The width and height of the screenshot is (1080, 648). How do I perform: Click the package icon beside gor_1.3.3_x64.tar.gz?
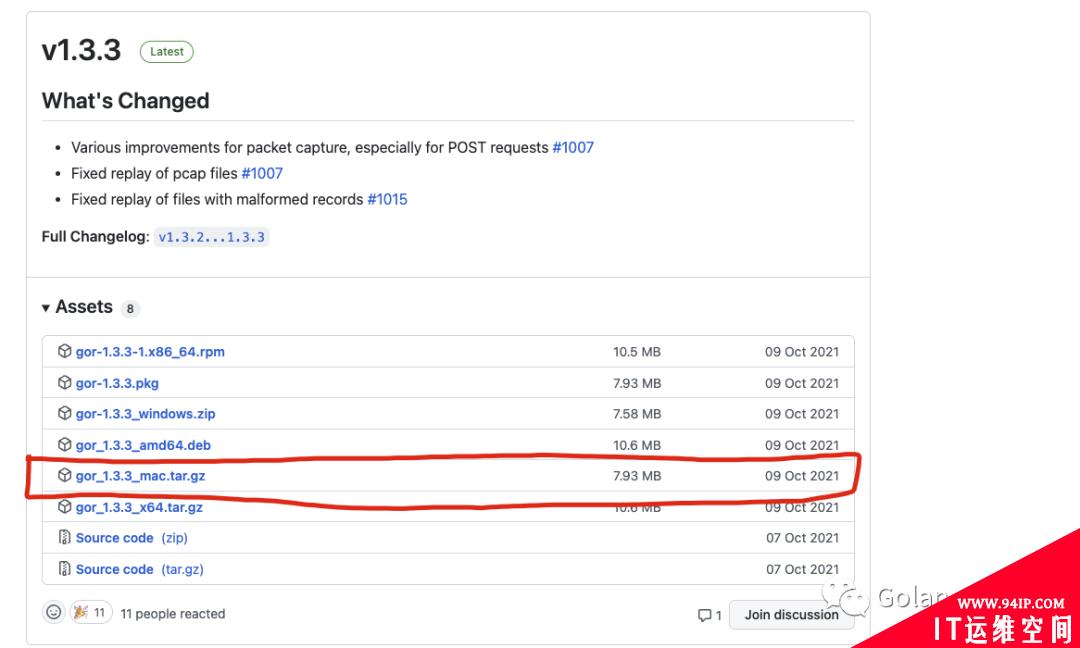click(x=65, y=507)
